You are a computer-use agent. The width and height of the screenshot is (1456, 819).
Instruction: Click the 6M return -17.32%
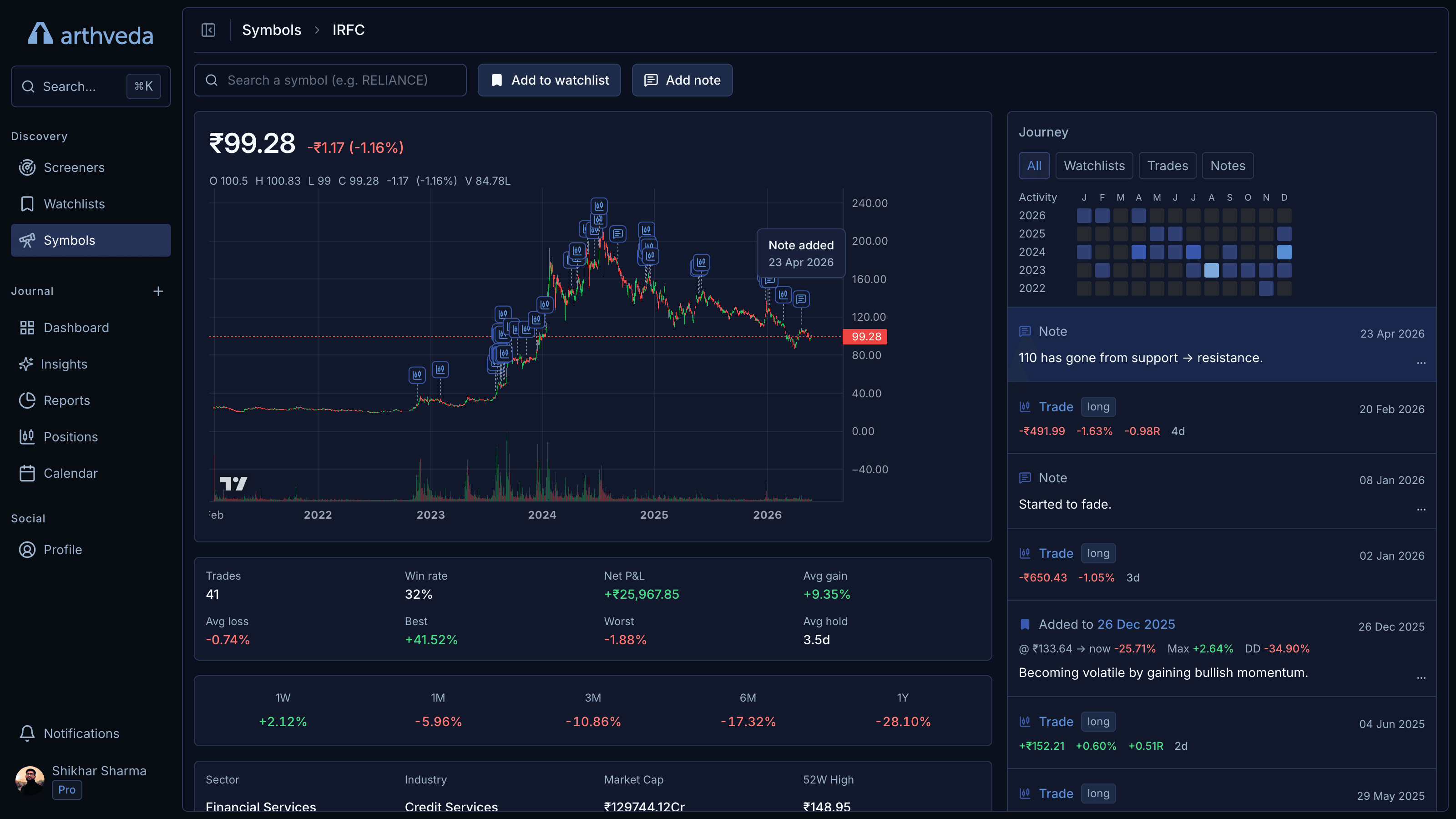coord(748,722)
